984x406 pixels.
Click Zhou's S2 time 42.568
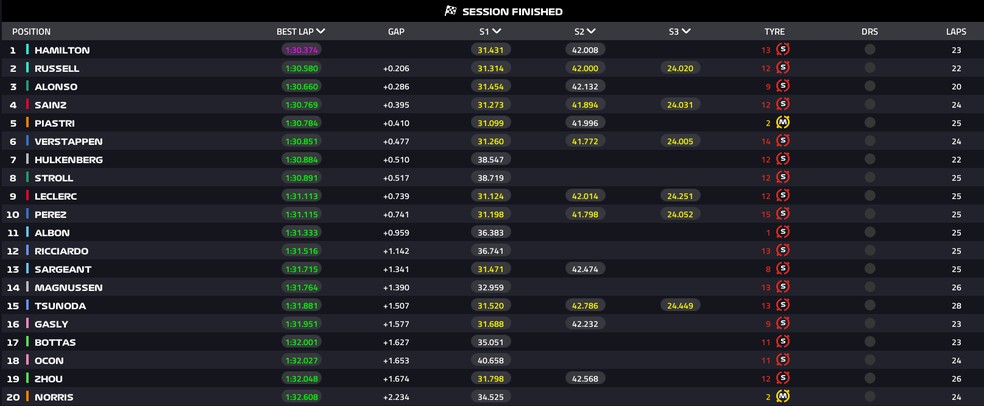(585, 378)
